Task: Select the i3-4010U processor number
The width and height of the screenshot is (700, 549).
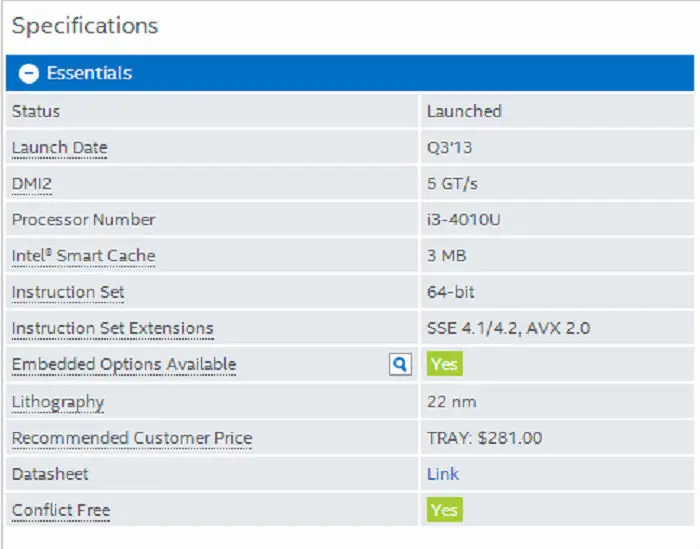Action: pos(464,220)
